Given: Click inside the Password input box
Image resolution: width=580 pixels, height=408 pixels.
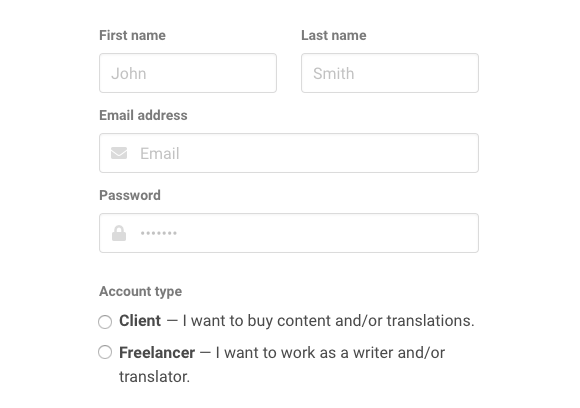Looking at the screenshot, I should coord(289,233).
